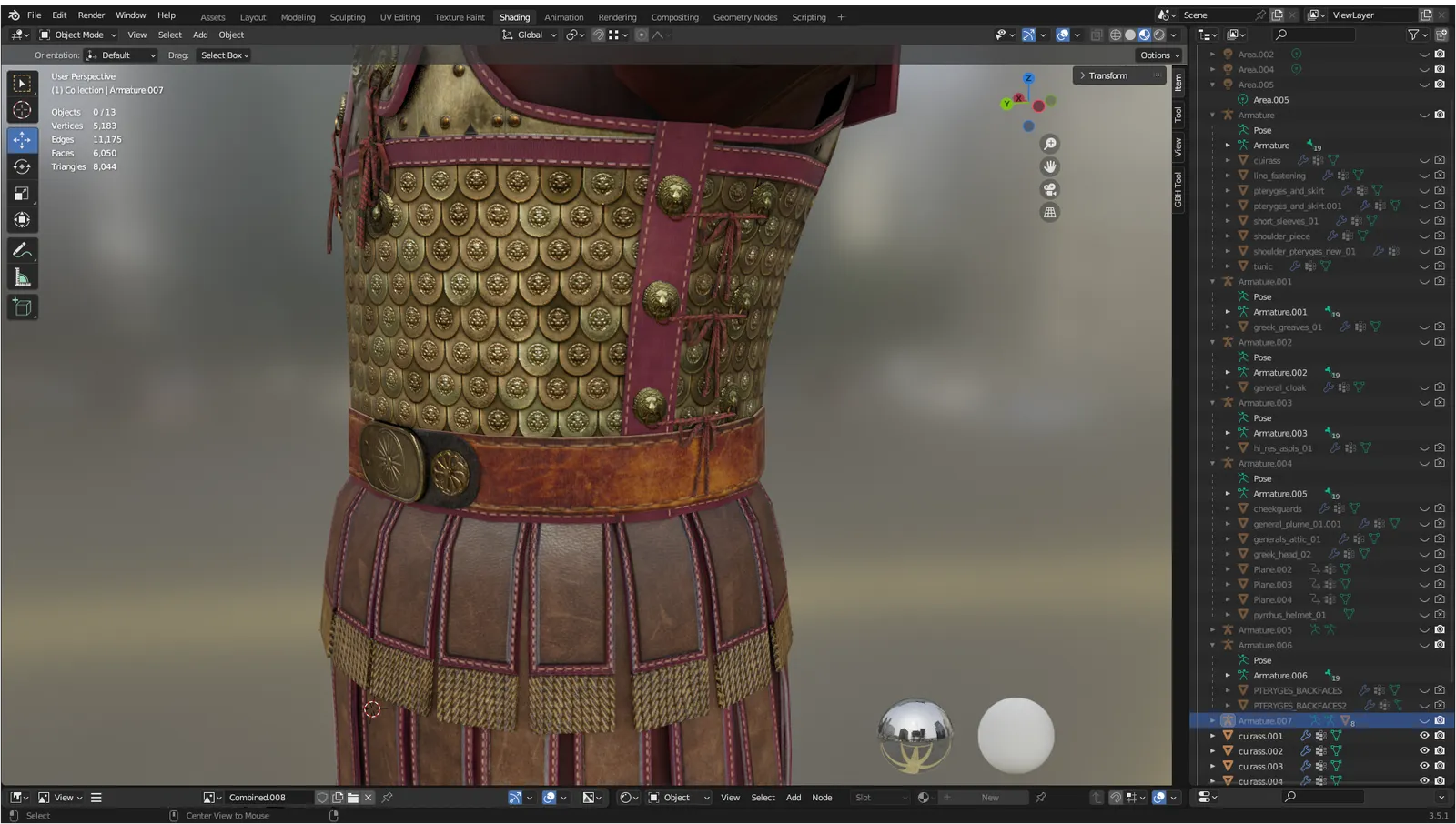The image size is (1456, 824).
Task: Toggle camera view with the camera gizmo
Action: pos(1049,189)
